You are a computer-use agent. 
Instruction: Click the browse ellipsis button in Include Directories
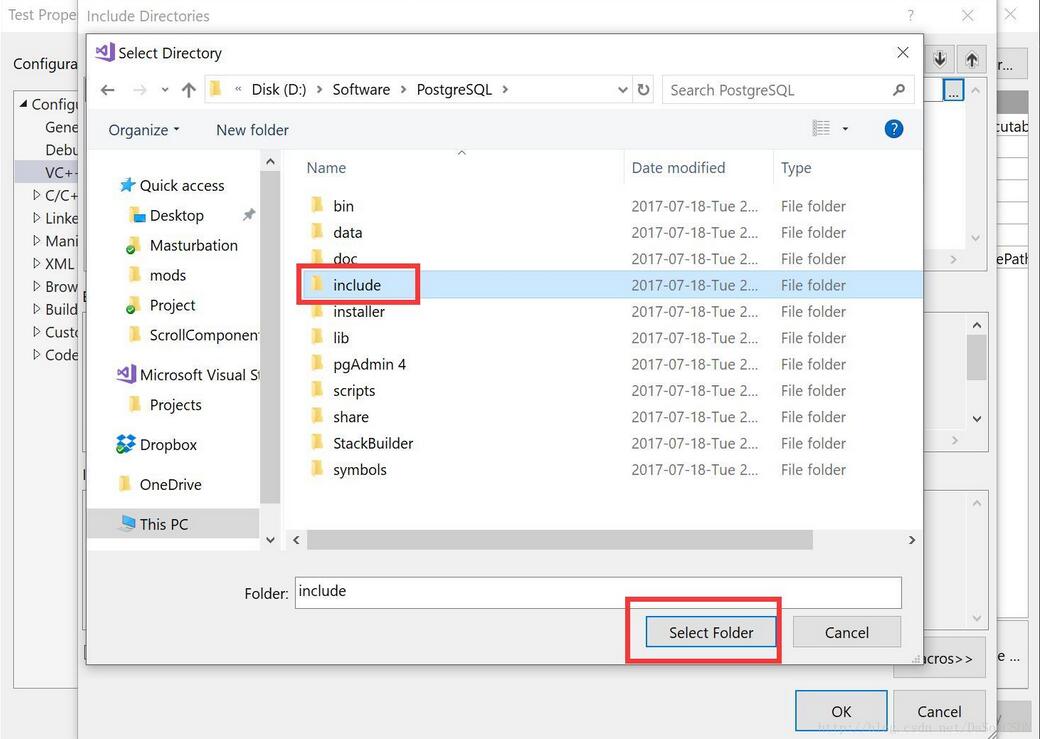pos(953,92)
